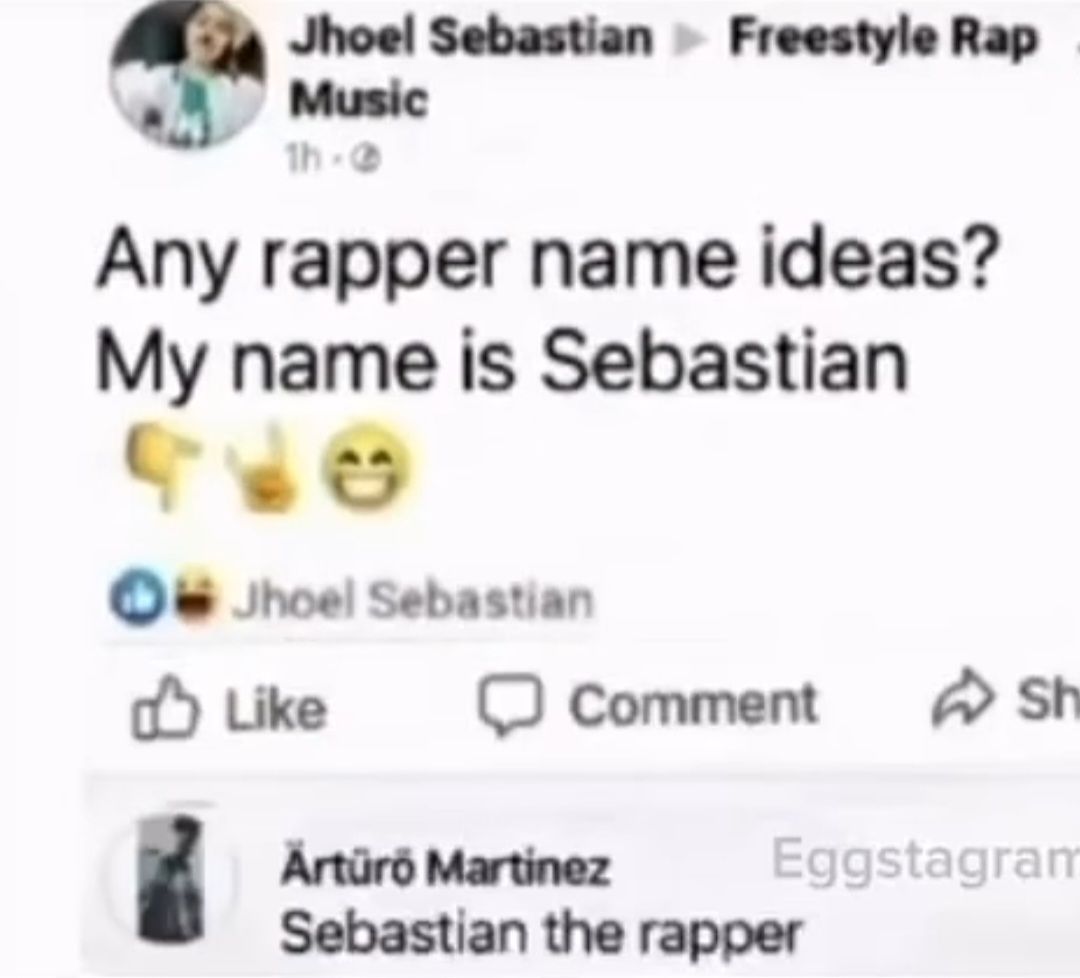Image resolution: width=1080 pixels, height=978 pixels.
Task: Click the blue like reaction icon
Action: [130, 599]
